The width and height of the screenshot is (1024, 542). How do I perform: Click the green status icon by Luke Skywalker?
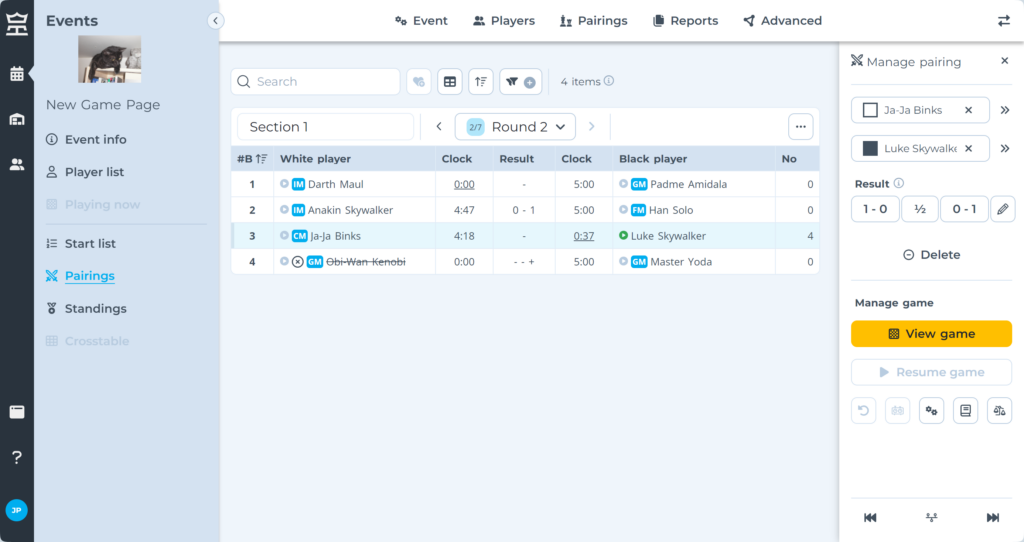[x=623, y=235]
